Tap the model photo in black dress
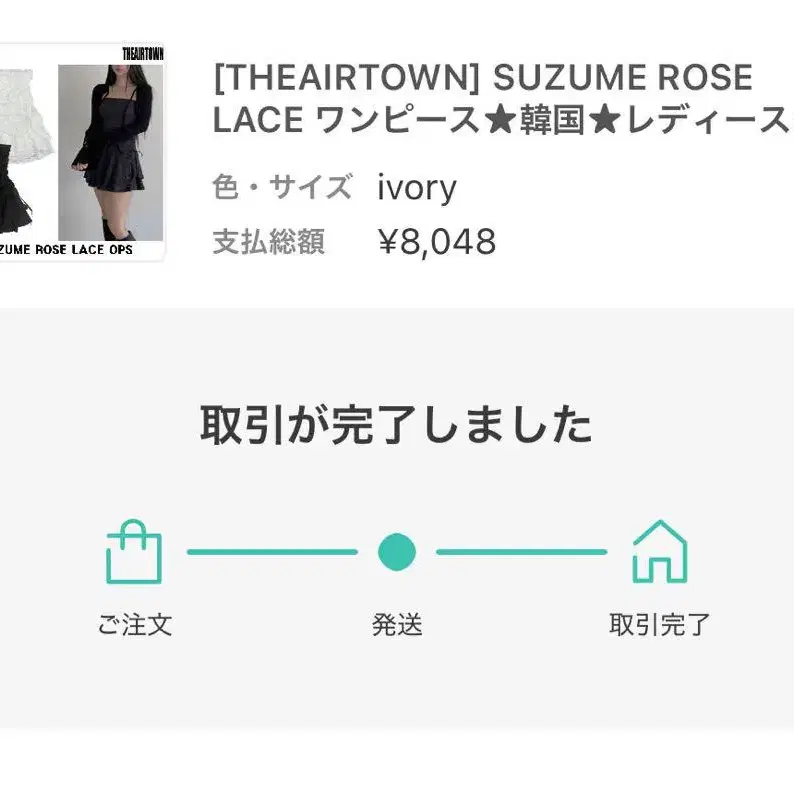The width and height of the screenshot is (794, 794). [x=110, y=152]
